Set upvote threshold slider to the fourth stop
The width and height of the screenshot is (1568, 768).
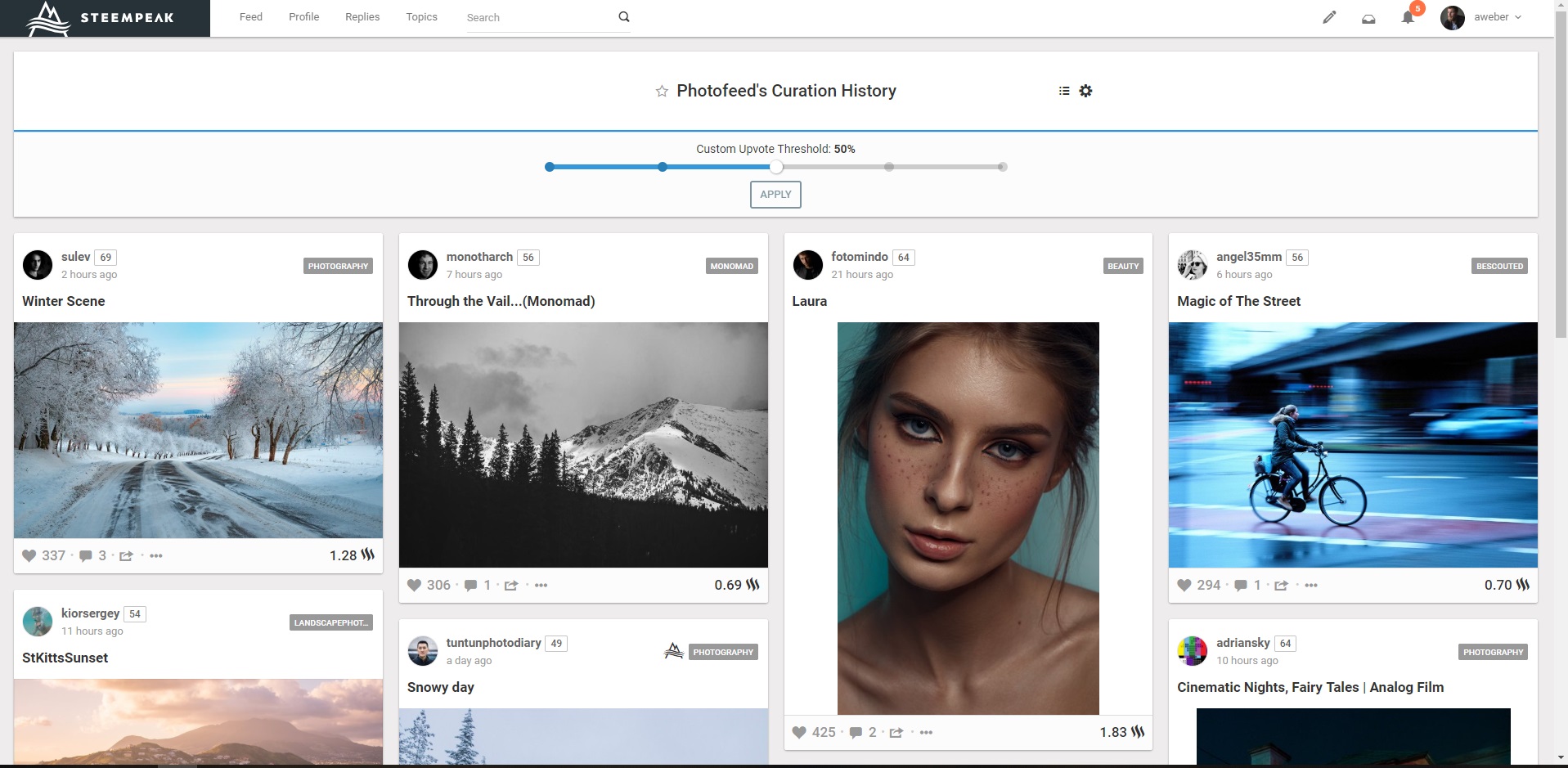click(889, 167)
